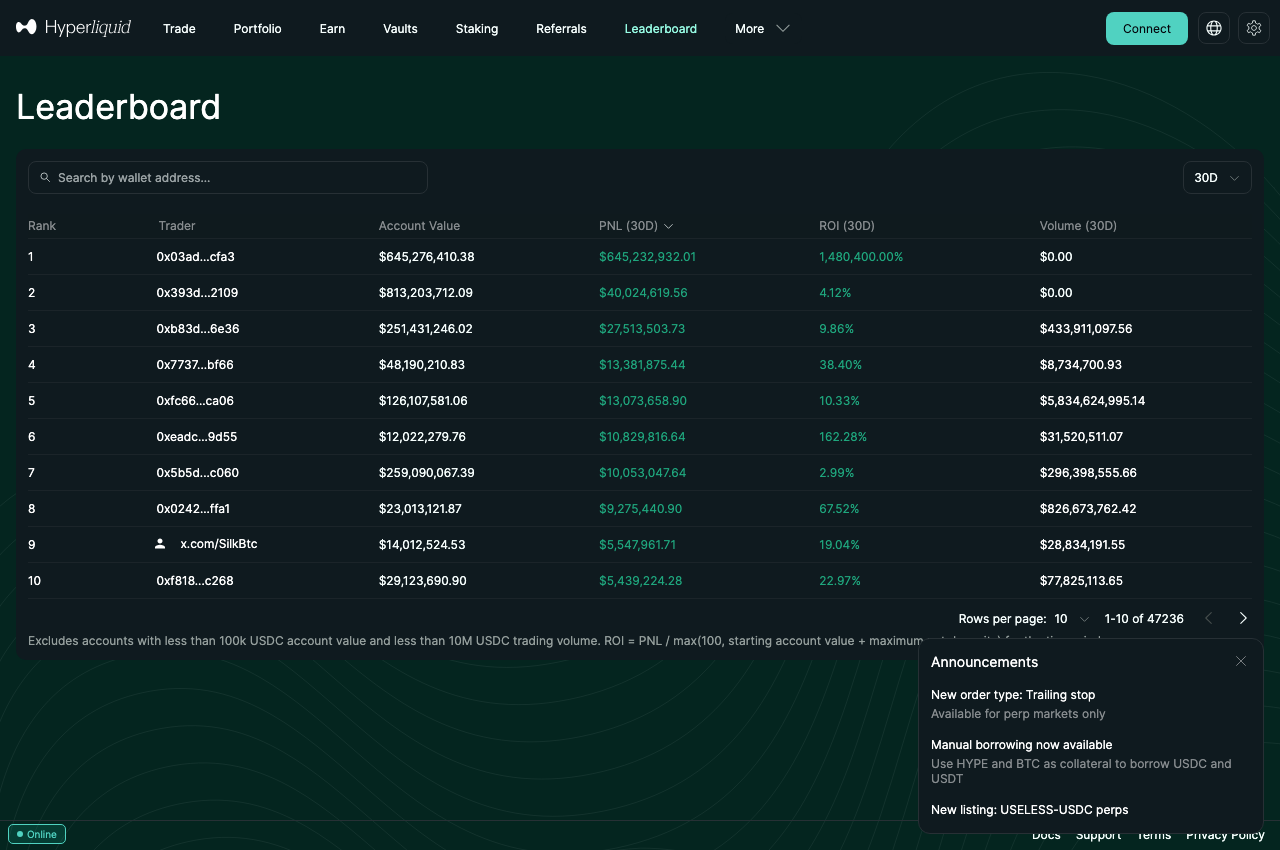
Task: Open the Portfolio tab
Action: tap(257, 29)
